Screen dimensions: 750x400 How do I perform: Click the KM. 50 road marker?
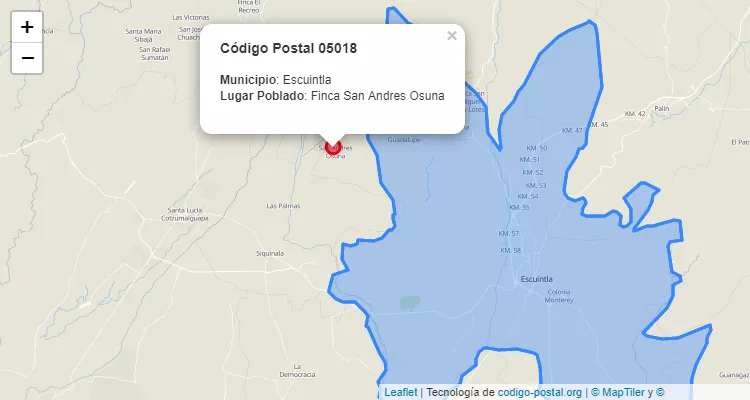[536, 148]
